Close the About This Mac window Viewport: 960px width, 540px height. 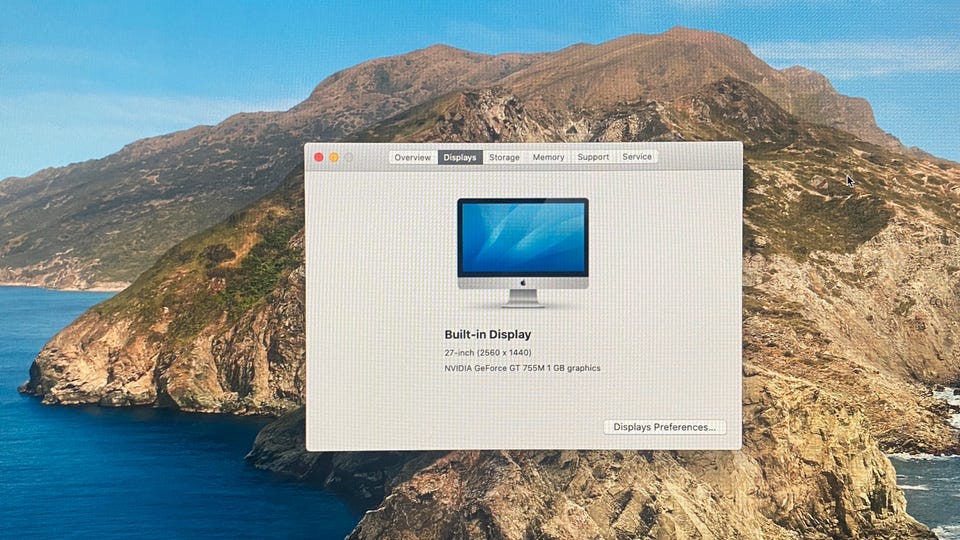319,157
